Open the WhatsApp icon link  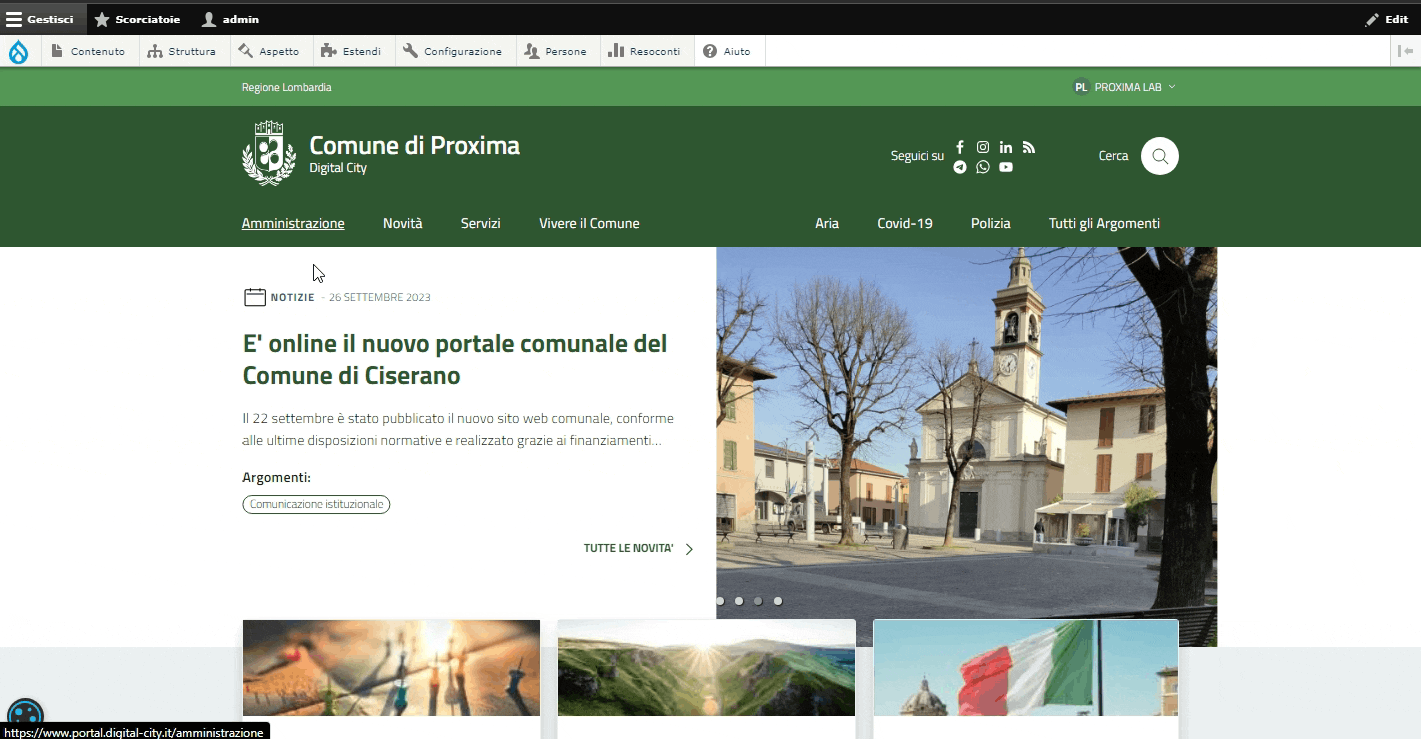983,167
